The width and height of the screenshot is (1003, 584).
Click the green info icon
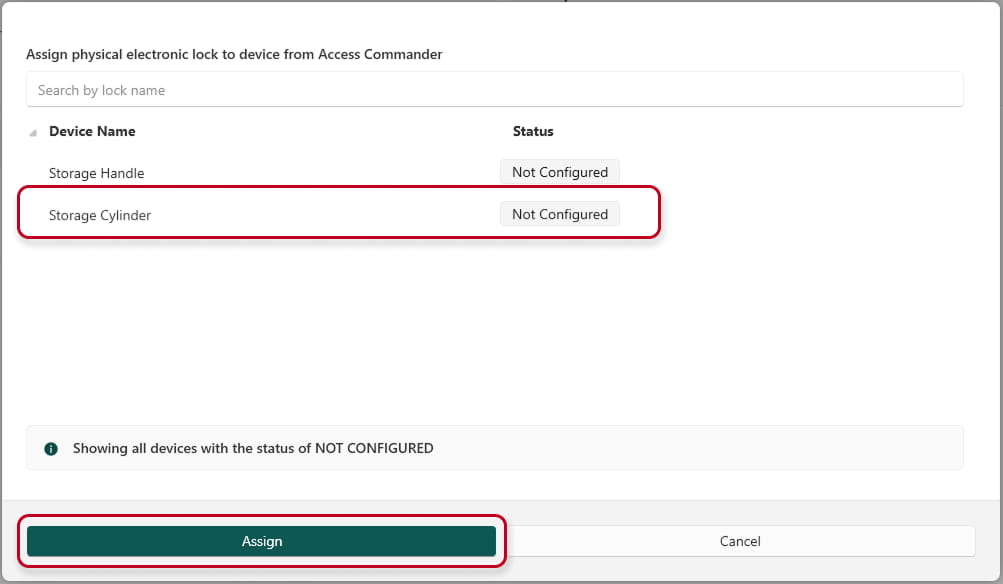coord(51,449)
